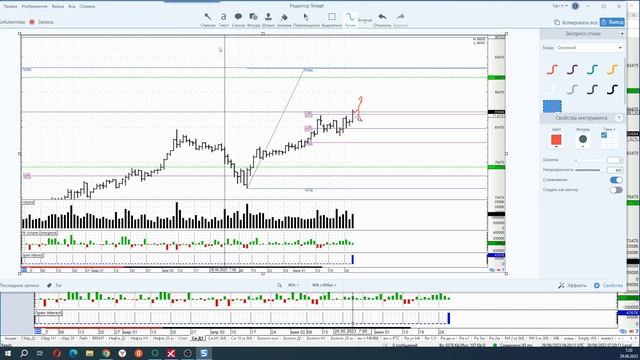Switch to Snagit taskbar icon
The image size is (640, 360).
pyautogui.click(x=204, y=353)
